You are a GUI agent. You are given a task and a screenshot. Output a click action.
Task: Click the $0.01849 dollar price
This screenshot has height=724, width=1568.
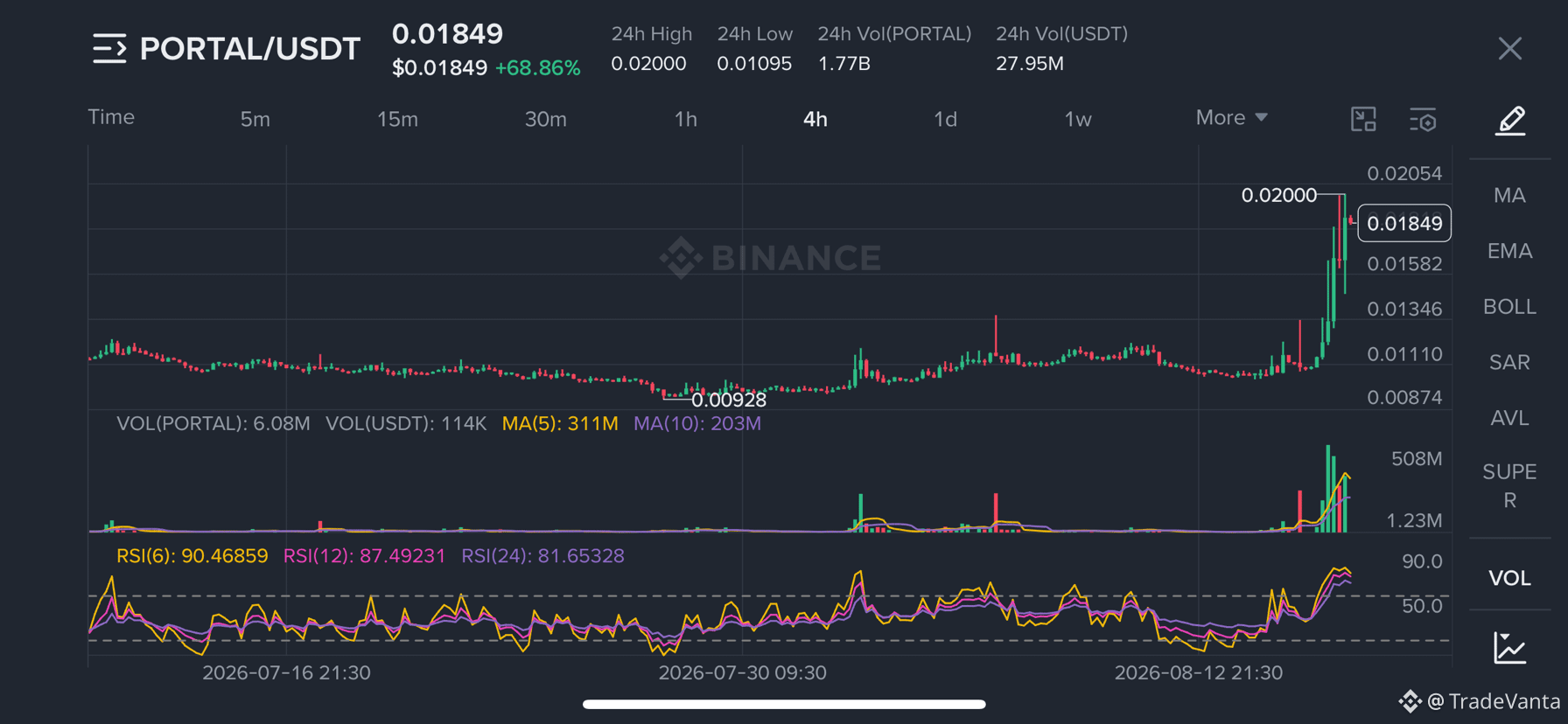439,68
